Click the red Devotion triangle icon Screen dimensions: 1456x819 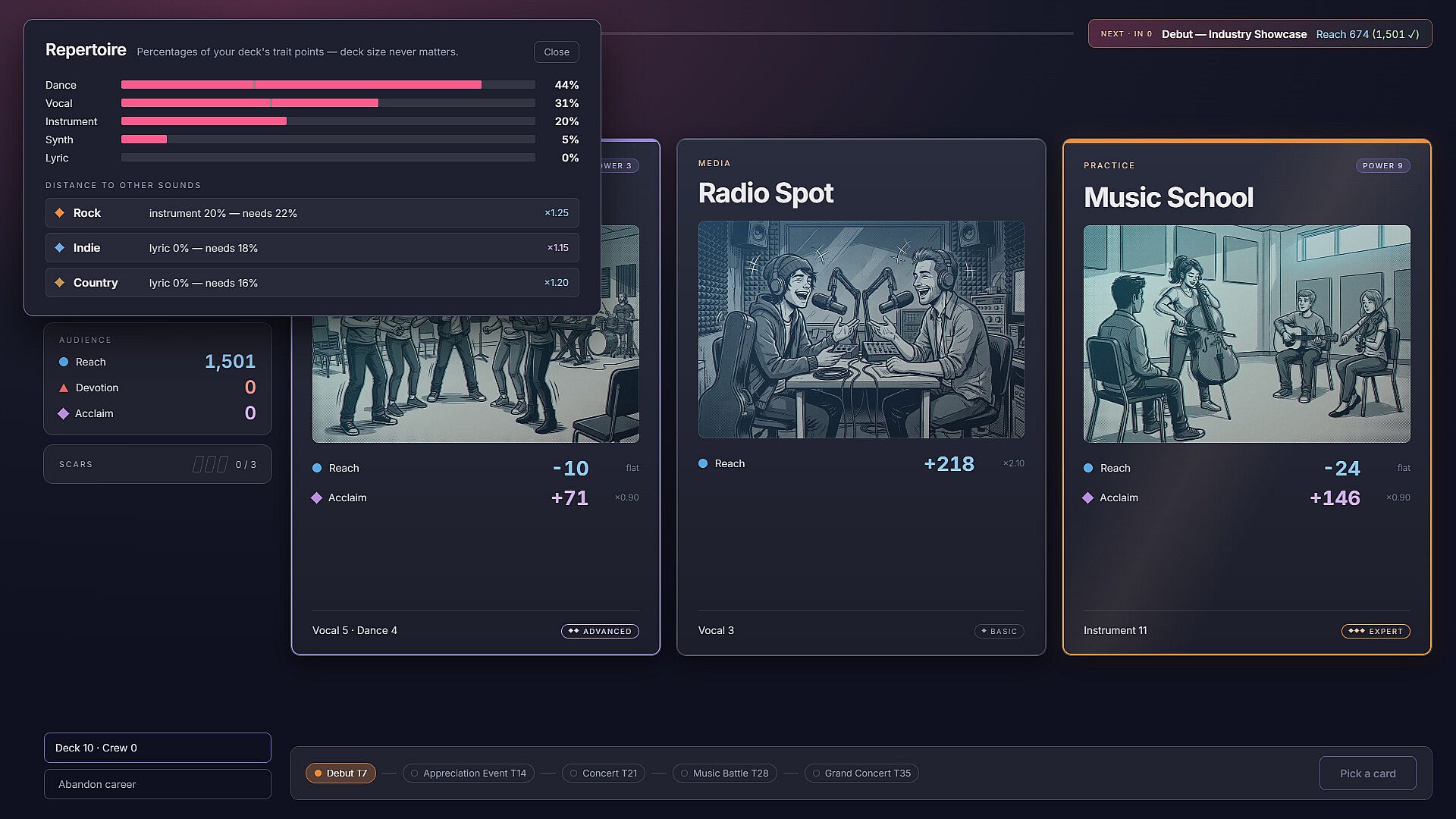64,388
